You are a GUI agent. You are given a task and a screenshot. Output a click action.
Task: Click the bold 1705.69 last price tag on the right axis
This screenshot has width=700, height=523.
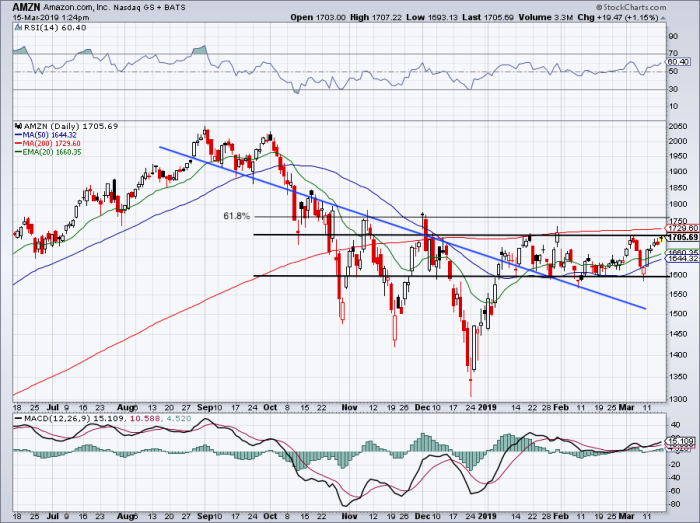point(682,237)
